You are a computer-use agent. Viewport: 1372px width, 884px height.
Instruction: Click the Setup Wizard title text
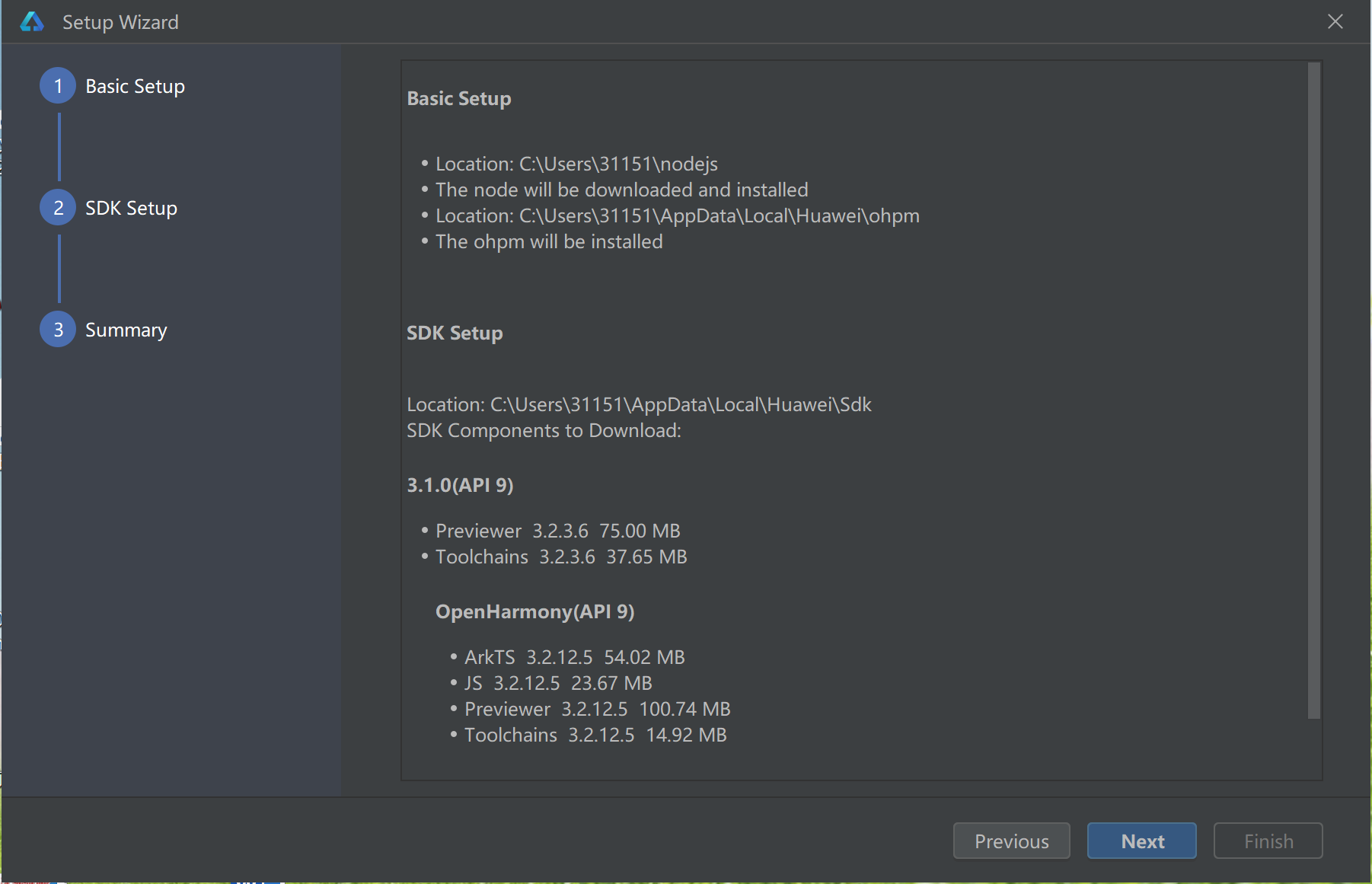click(x=120, y=22)
